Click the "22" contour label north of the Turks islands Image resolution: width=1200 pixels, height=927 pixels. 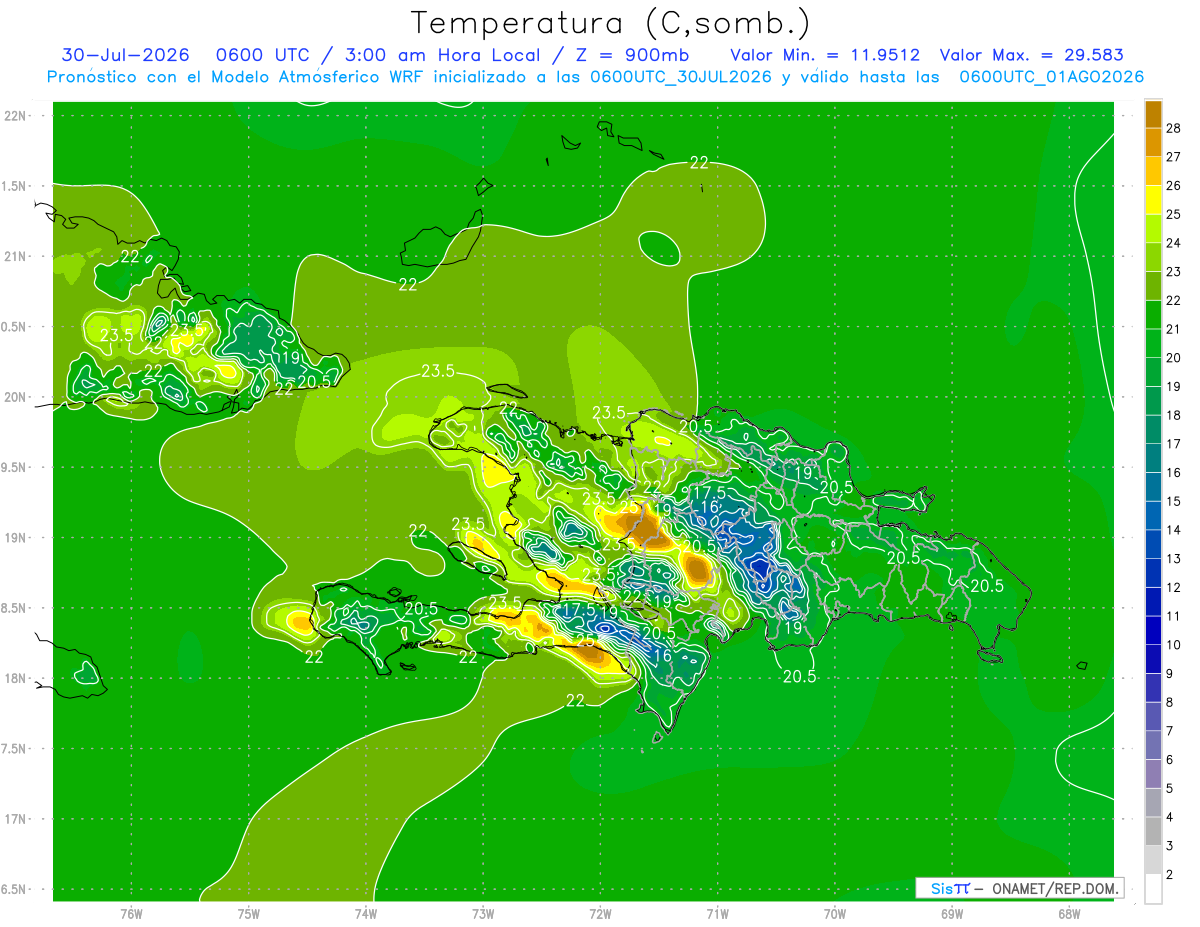[x=699, y=163]
